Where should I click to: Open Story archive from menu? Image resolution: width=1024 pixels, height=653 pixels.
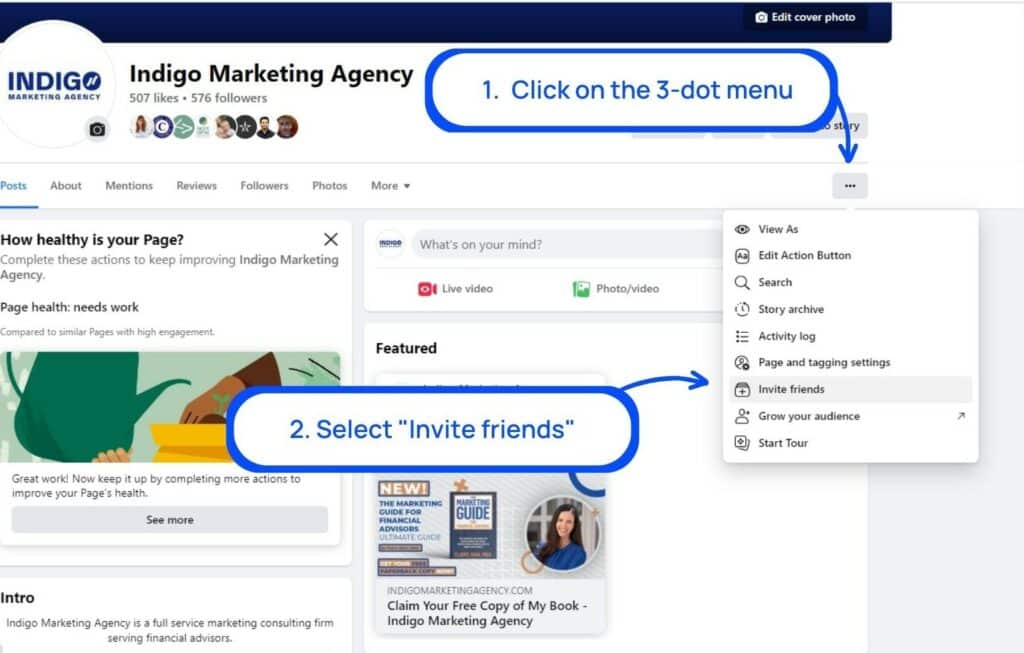tap(850, 310)
